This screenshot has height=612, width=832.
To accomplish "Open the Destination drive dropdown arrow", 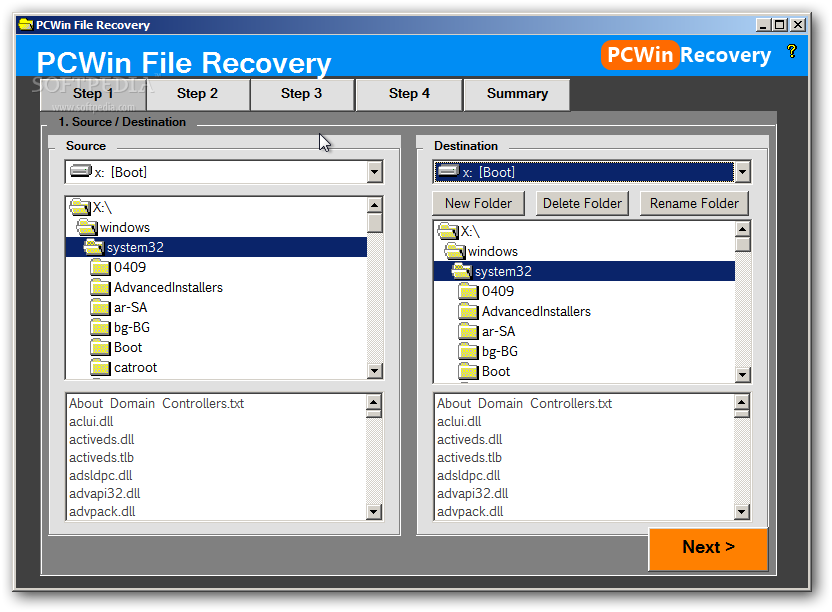I will (x=742, y=172).
